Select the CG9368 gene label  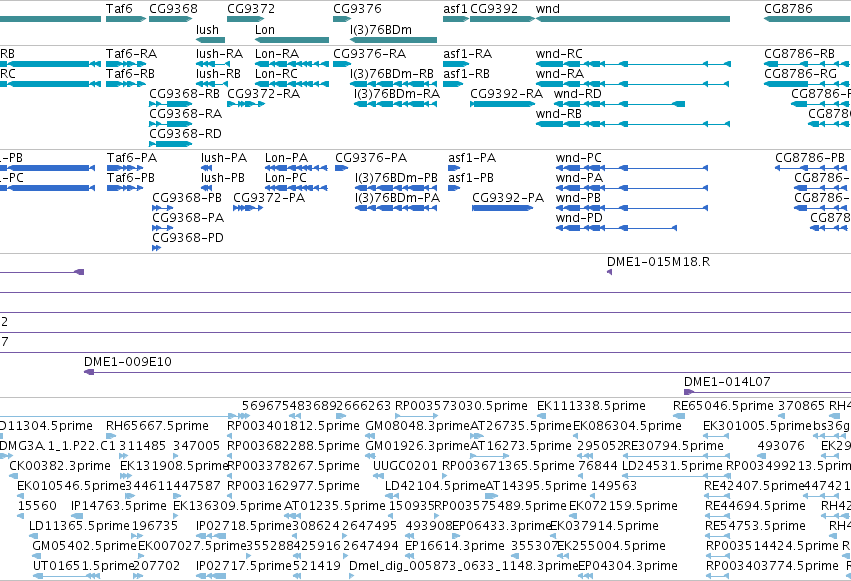(x=173, y=9)
